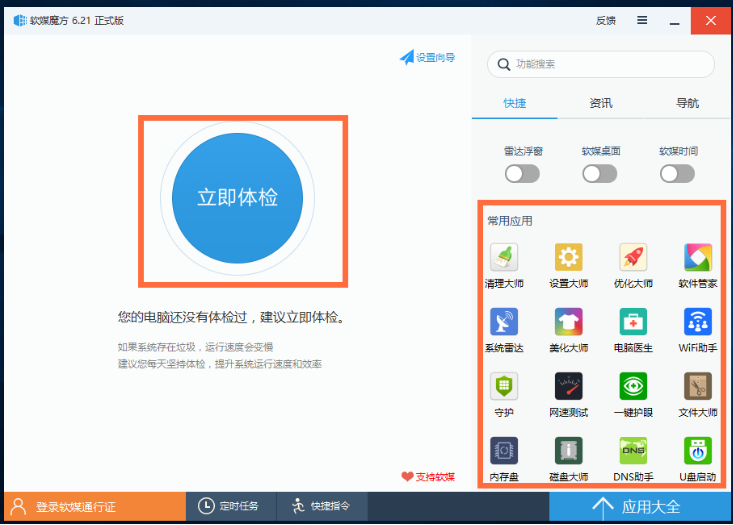
Task: Open 守护 shield icon
Action: pyautogui.click(x=504, y=386)
